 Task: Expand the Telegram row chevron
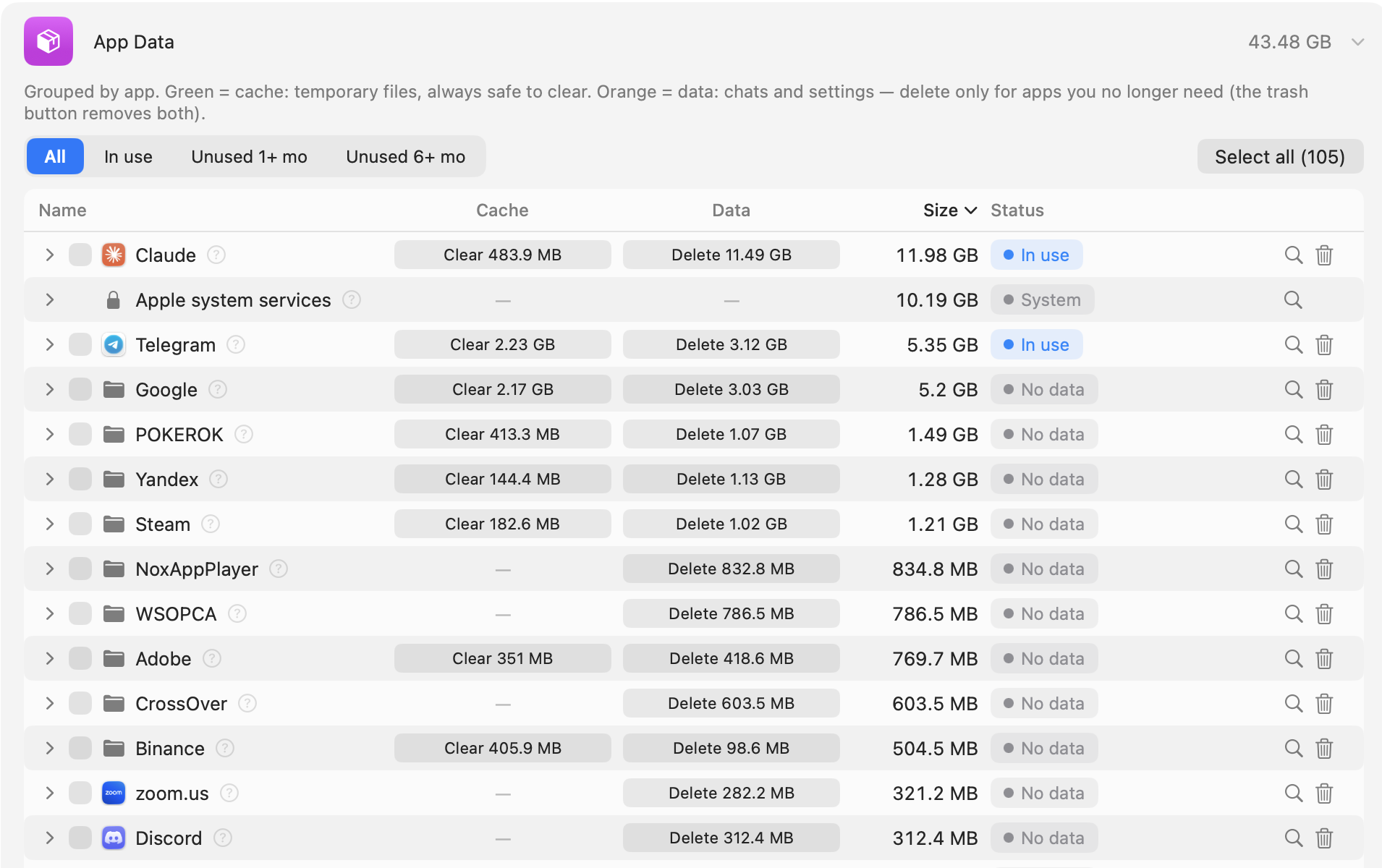pyautogui.click(x=49, y=344)
